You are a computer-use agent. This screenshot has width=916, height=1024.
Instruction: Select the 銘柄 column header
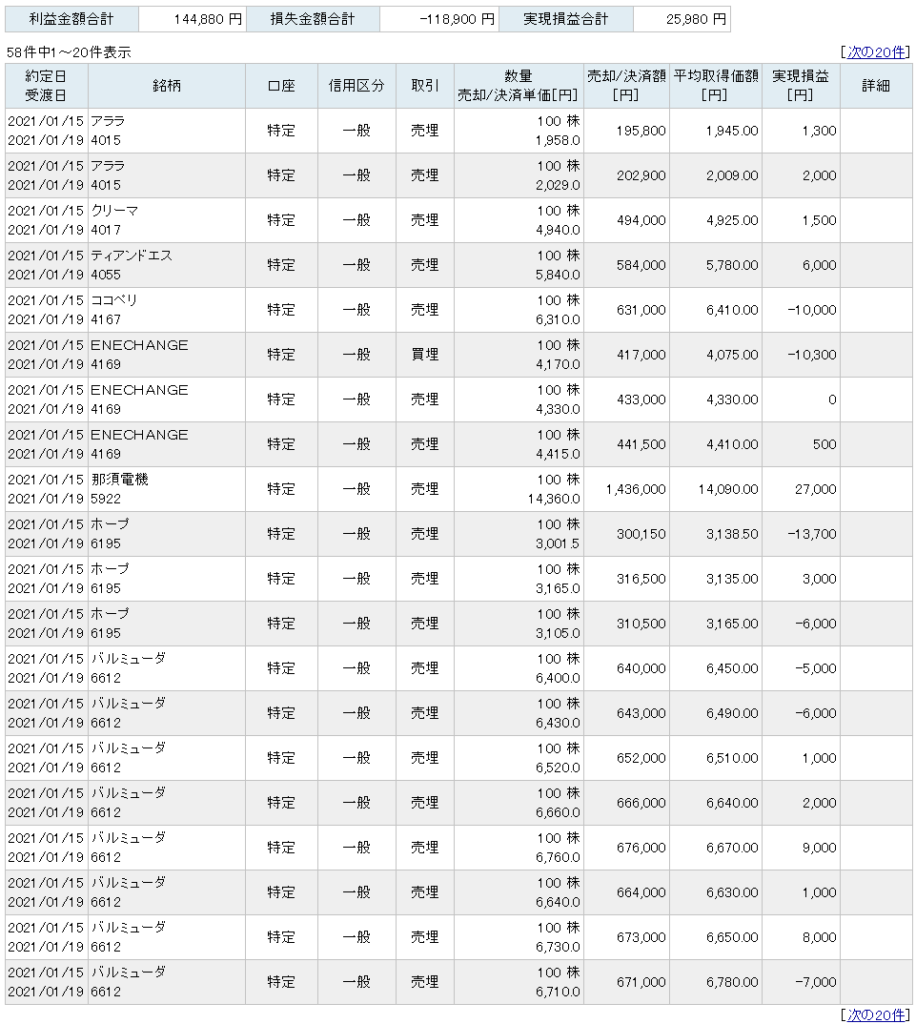pos(166,86)
